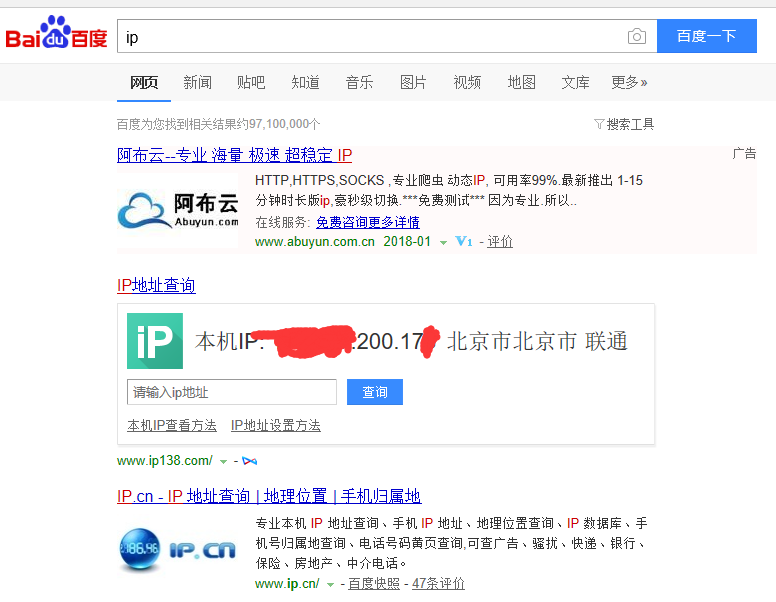Open the IP.cn result title link
This screenshot has width=776, height=602.
click(x=269, y=496)
